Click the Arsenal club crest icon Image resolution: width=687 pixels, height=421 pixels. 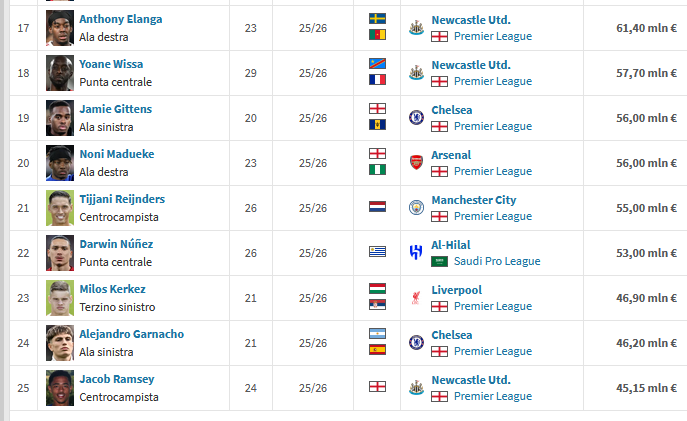pos(416,163)
